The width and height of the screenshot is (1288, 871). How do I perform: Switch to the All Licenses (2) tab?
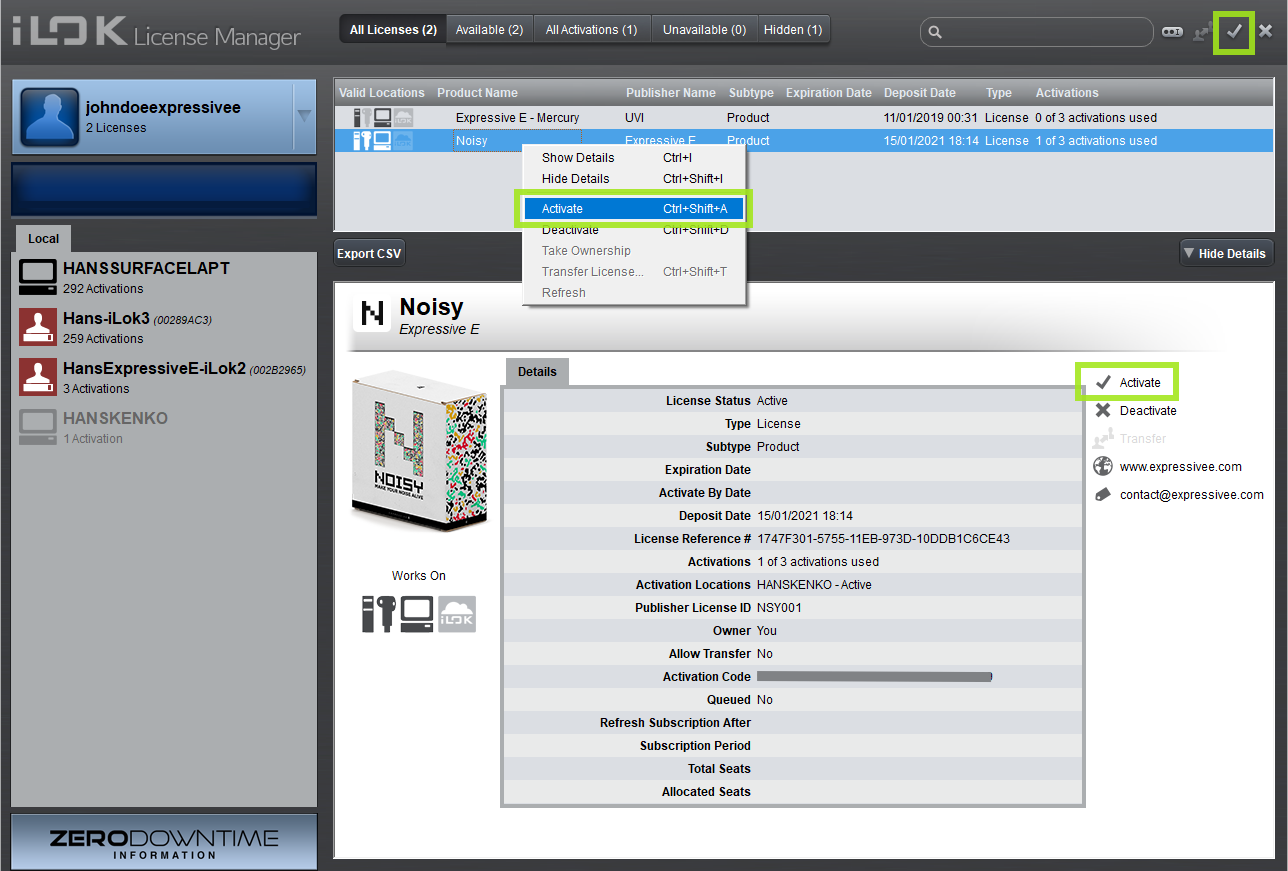coord(393,30)
